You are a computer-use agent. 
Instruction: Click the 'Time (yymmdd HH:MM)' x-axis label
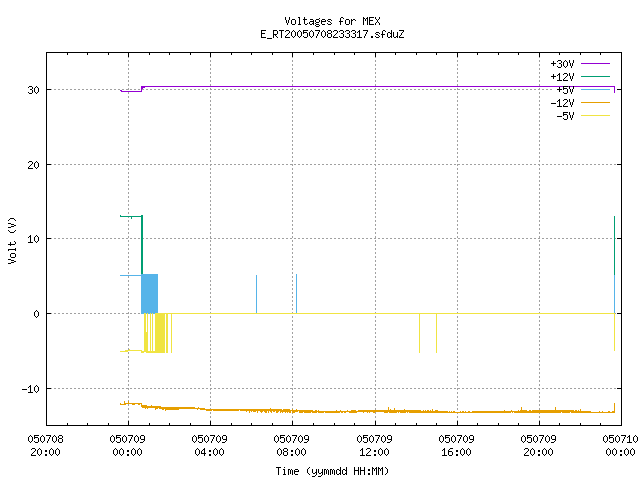332,471
